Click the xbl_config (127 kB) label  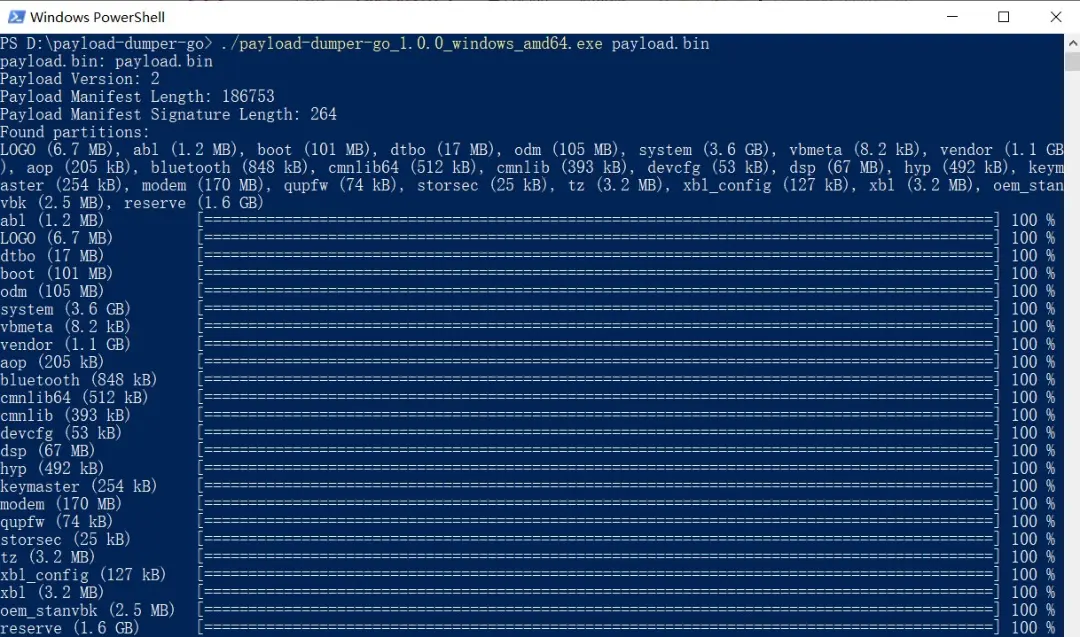[x=83, y=574]
